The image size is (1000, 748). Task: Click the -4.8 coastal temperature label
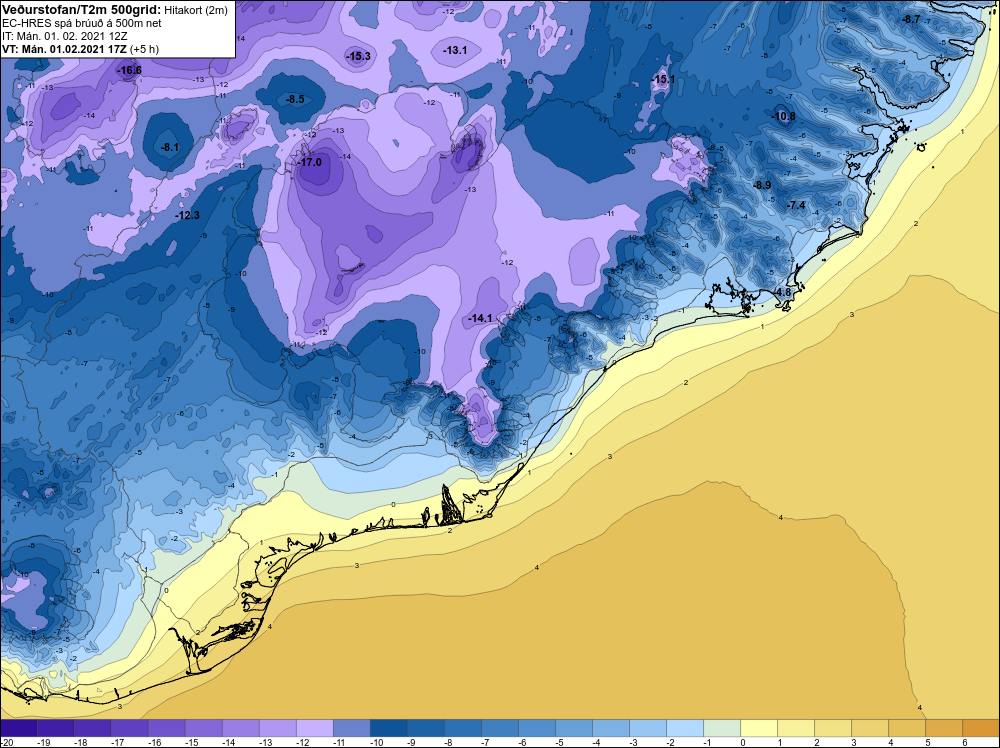point(783,292)
